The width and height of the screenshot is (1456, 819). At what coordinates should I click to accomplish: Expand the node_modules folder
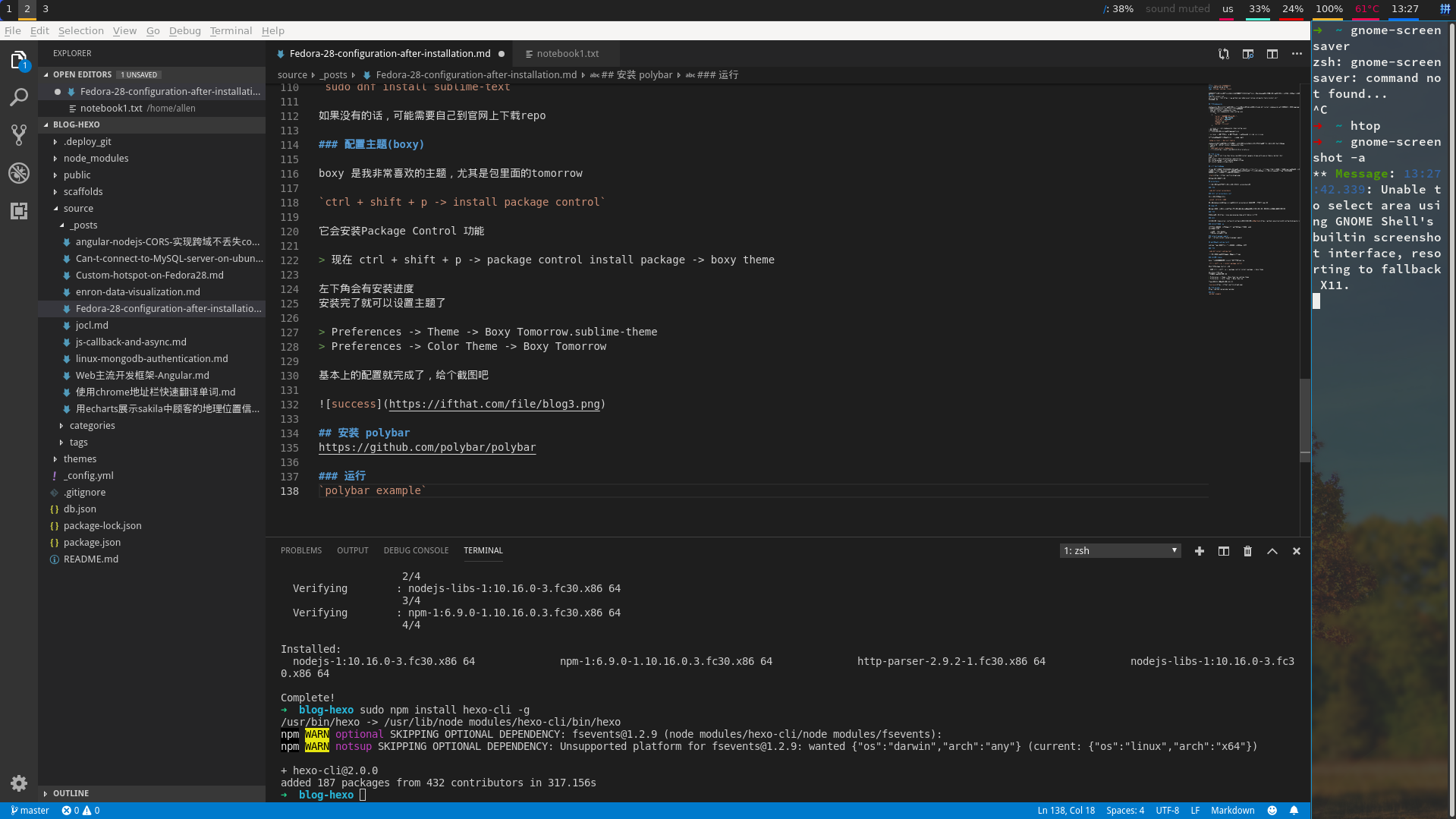[96, 159]
